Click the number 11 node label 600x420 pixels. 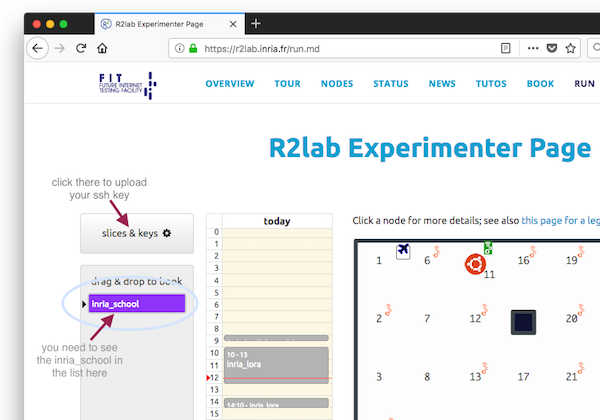tap(489, 275)
